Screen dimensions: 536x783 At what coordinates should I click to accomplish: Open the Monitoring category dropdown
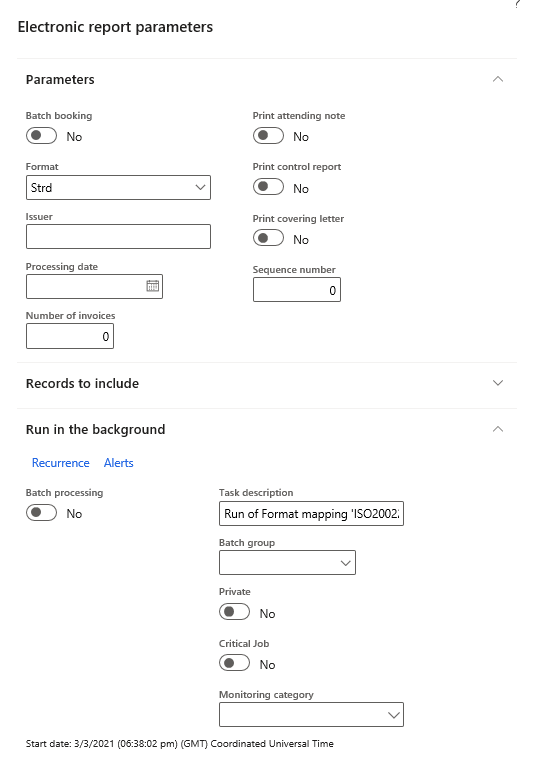(311, 715)
